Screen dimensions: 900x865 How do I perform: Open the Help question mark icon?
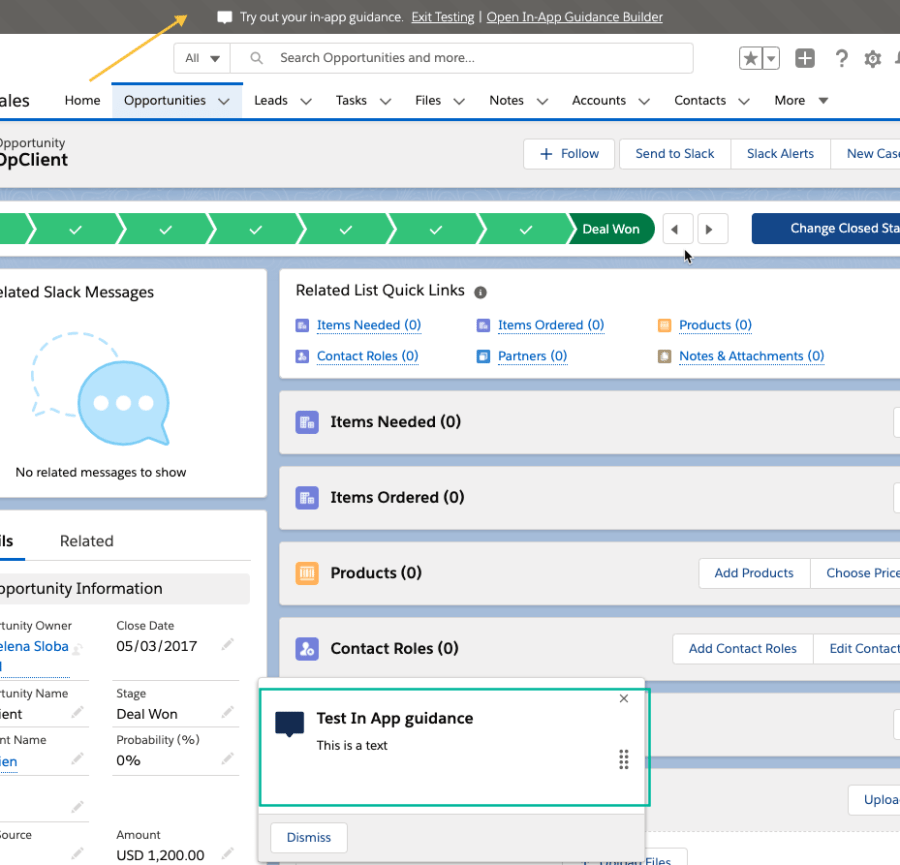[842, 59]
